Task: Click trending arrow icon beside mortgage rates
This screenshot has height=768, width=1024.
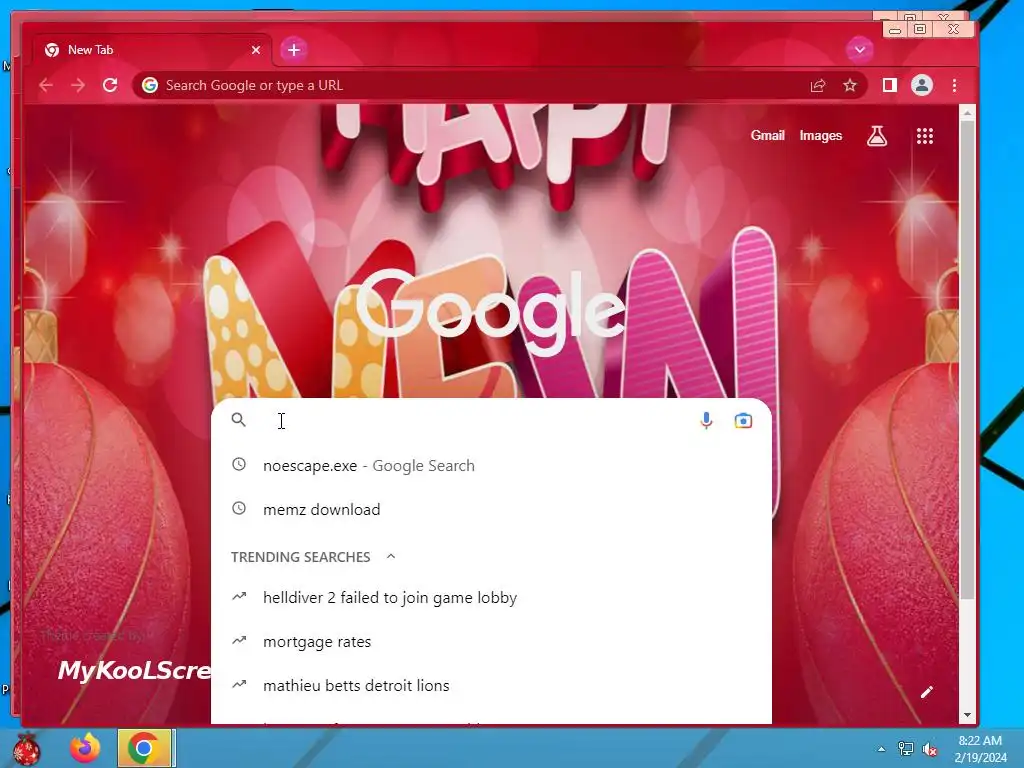Action: [x=239, y=641]
